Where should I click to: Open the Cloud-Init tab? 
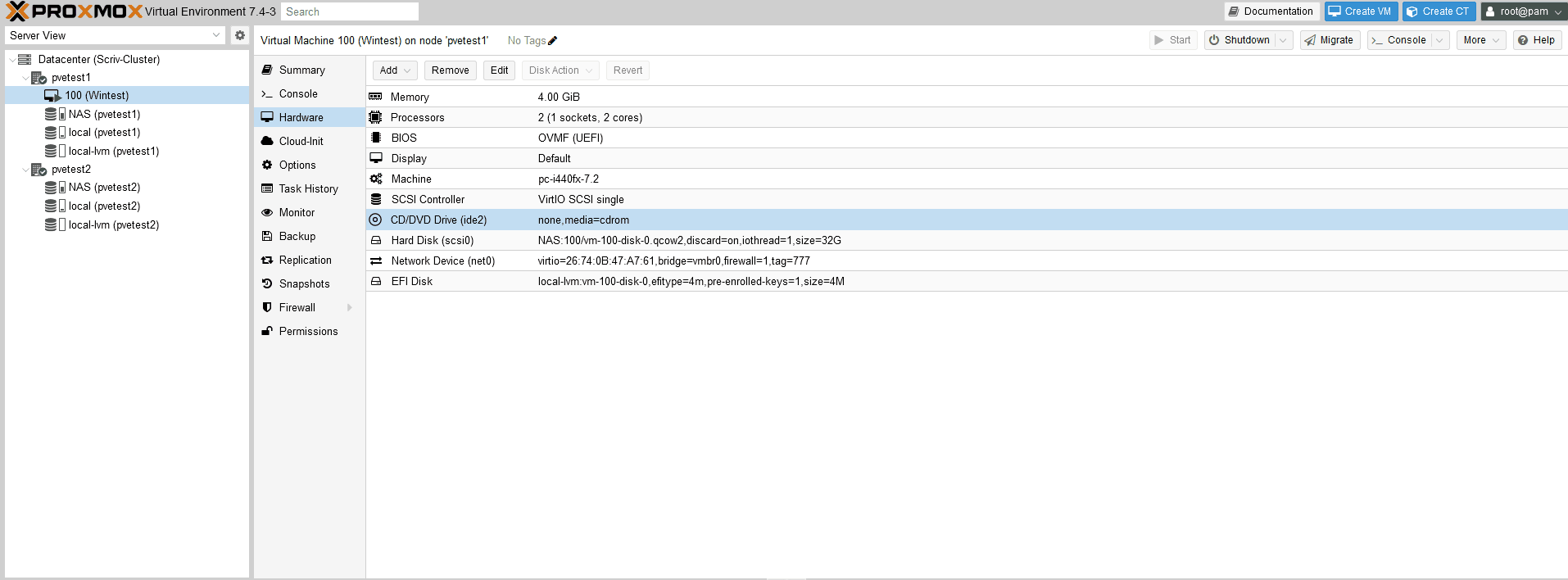click(x=309, y=141)
